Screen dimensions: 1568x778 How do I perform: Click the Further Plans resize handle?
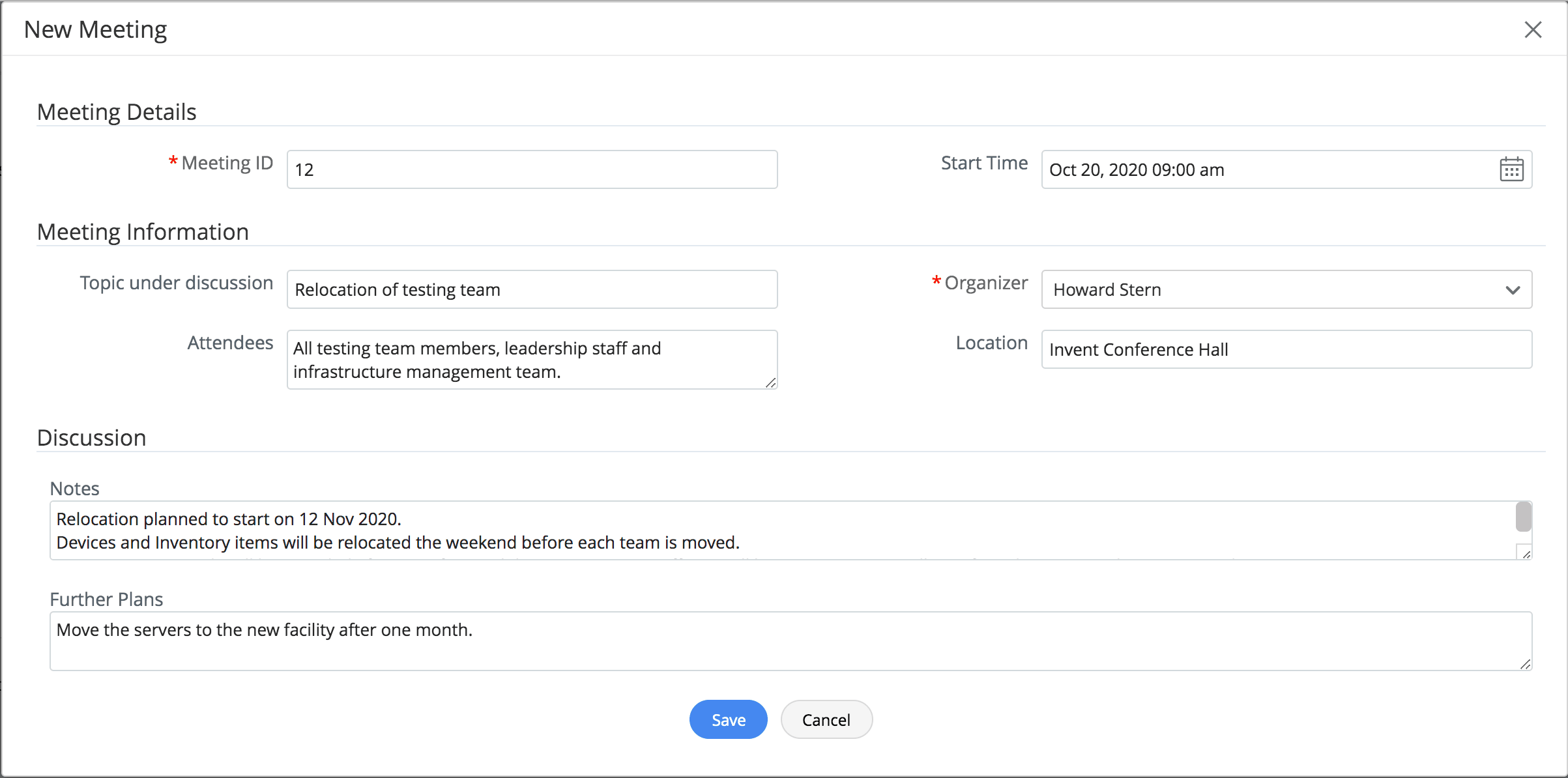tap(1526, 664)
